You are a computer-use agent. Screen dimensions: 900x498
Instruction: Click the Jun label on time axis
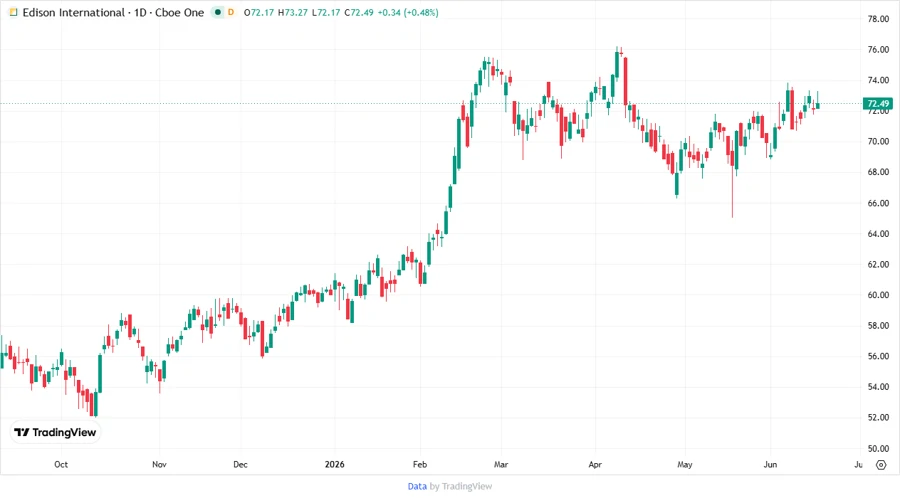(770, 464)
